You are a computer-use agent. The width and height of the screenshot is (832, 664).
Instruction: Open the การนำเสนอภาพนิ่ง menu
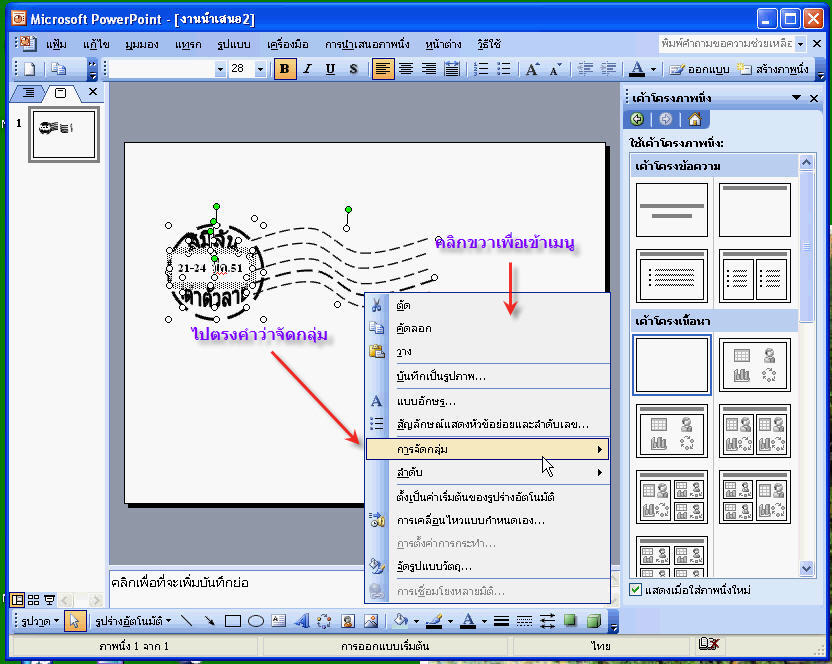tap(367, 44)
